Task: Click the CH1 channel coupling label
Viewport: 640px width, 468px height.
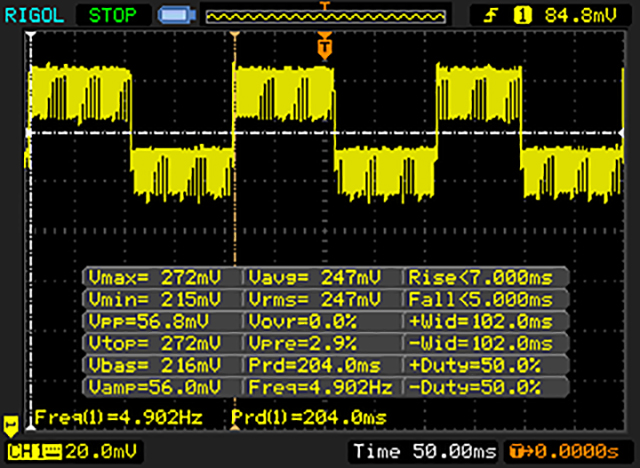Action: pyautogui.click(x=34, y=452)
